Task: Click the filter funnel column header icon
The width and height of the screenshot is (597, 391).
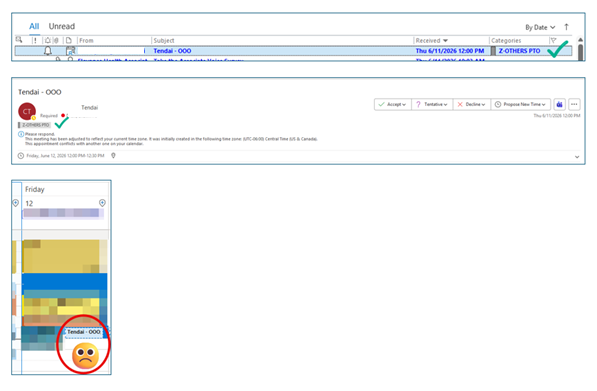Action: tap(554, 40)
